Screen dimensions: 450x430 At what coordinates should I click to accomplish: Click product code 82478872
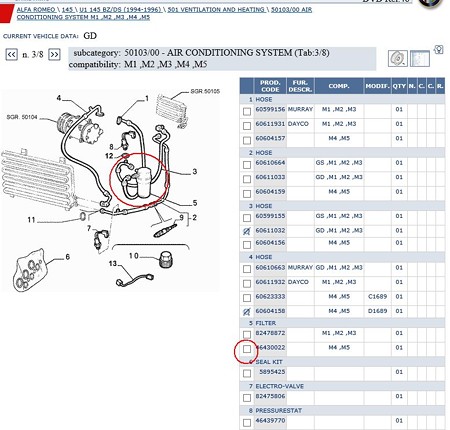[x=270, y=333]
